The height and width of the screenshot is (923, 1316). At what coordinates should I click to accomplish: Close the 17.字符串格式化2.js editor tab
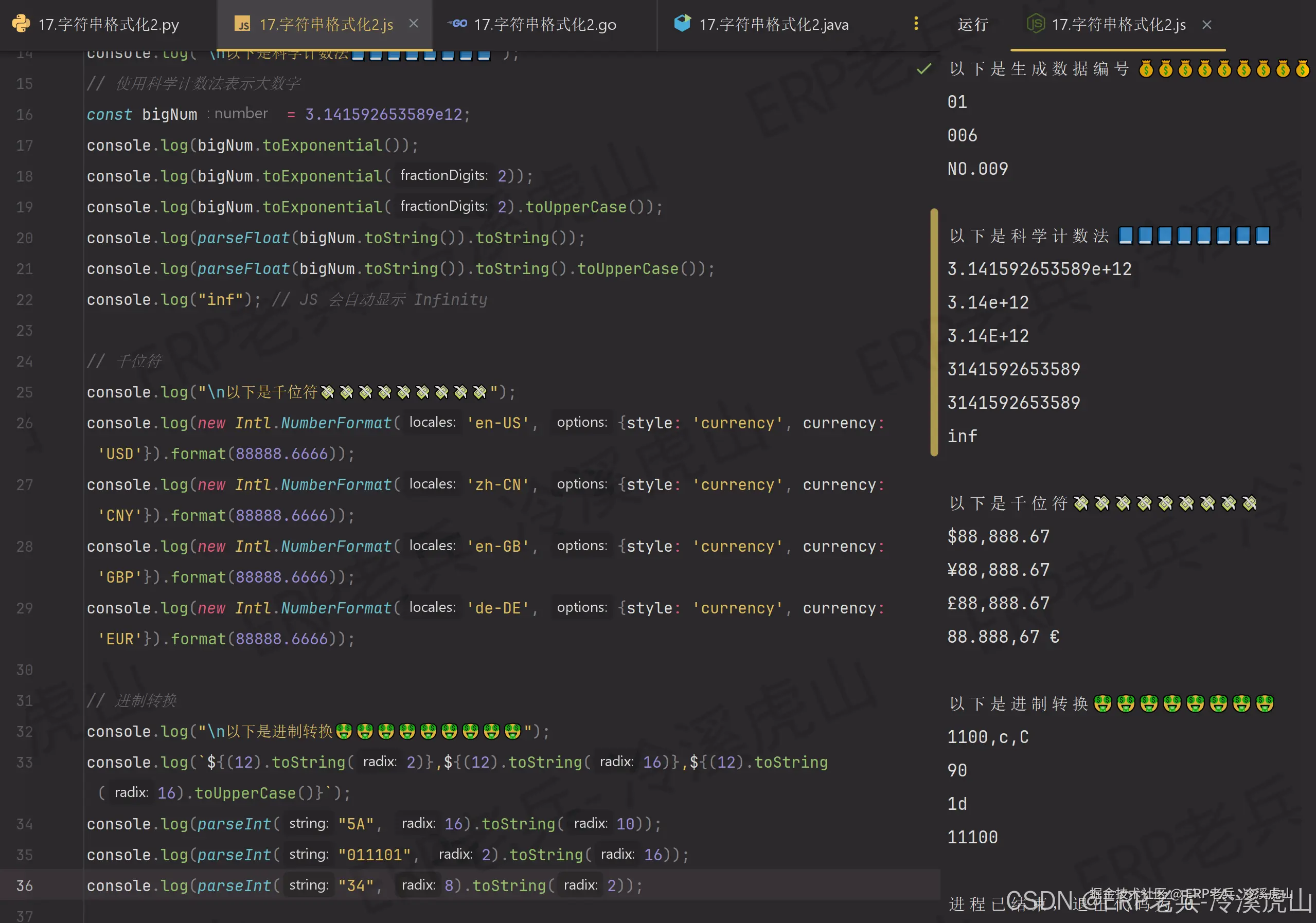coord(414,24)
